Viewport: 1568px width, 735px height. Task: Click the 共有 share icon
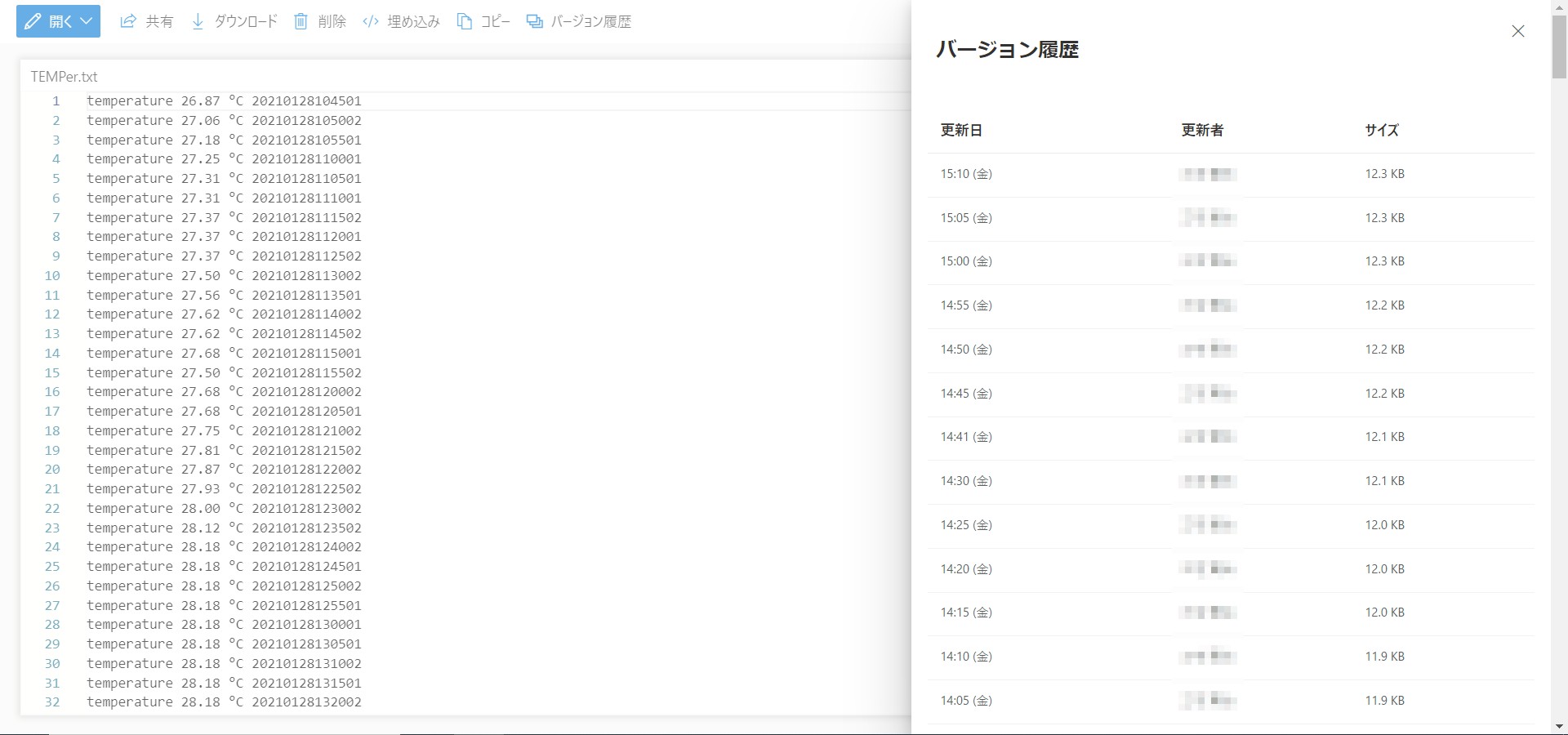pos(128,22)
